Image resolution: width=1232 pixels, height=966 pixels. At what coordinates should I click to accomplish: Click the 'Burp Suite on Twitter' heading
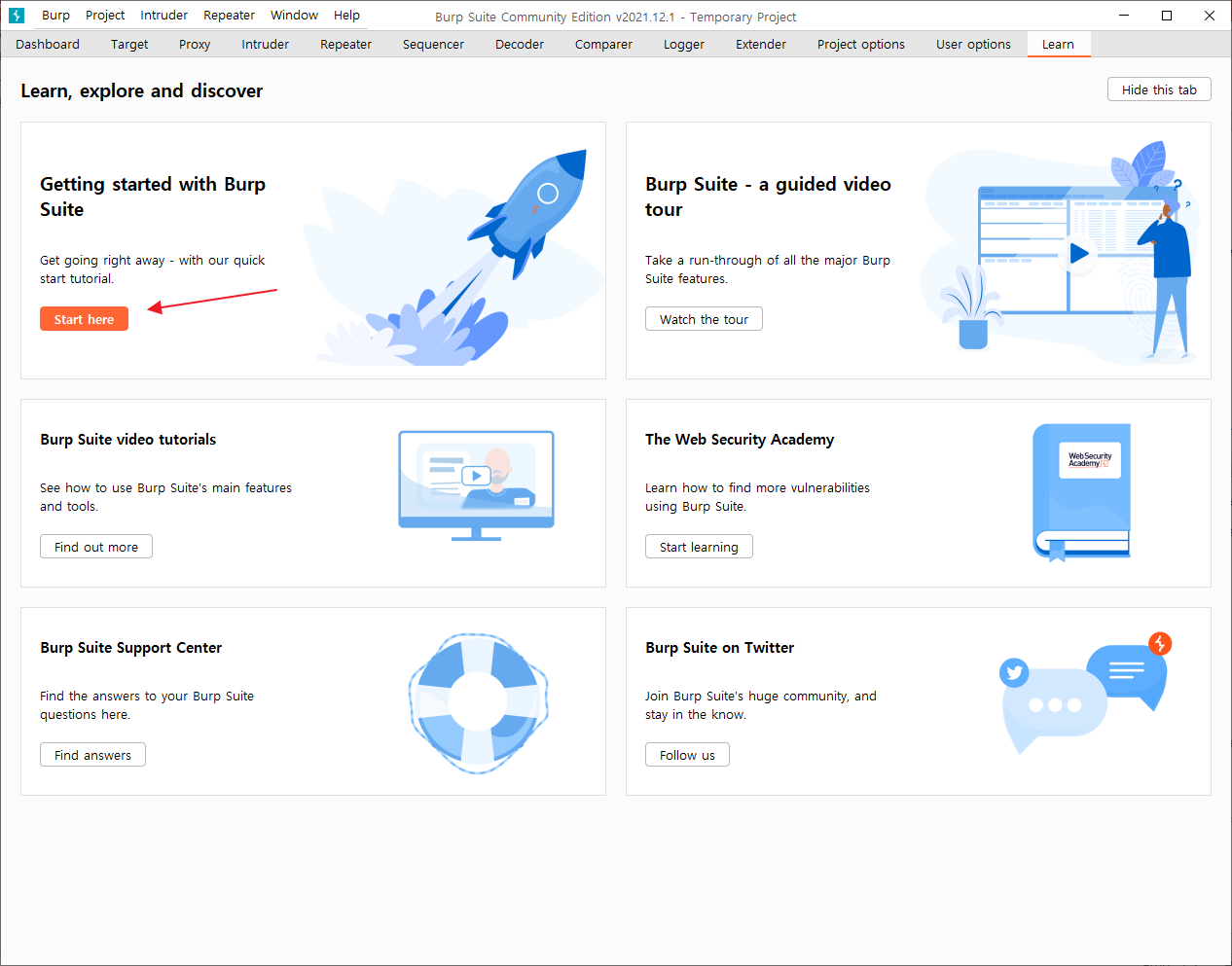(720, 648)
